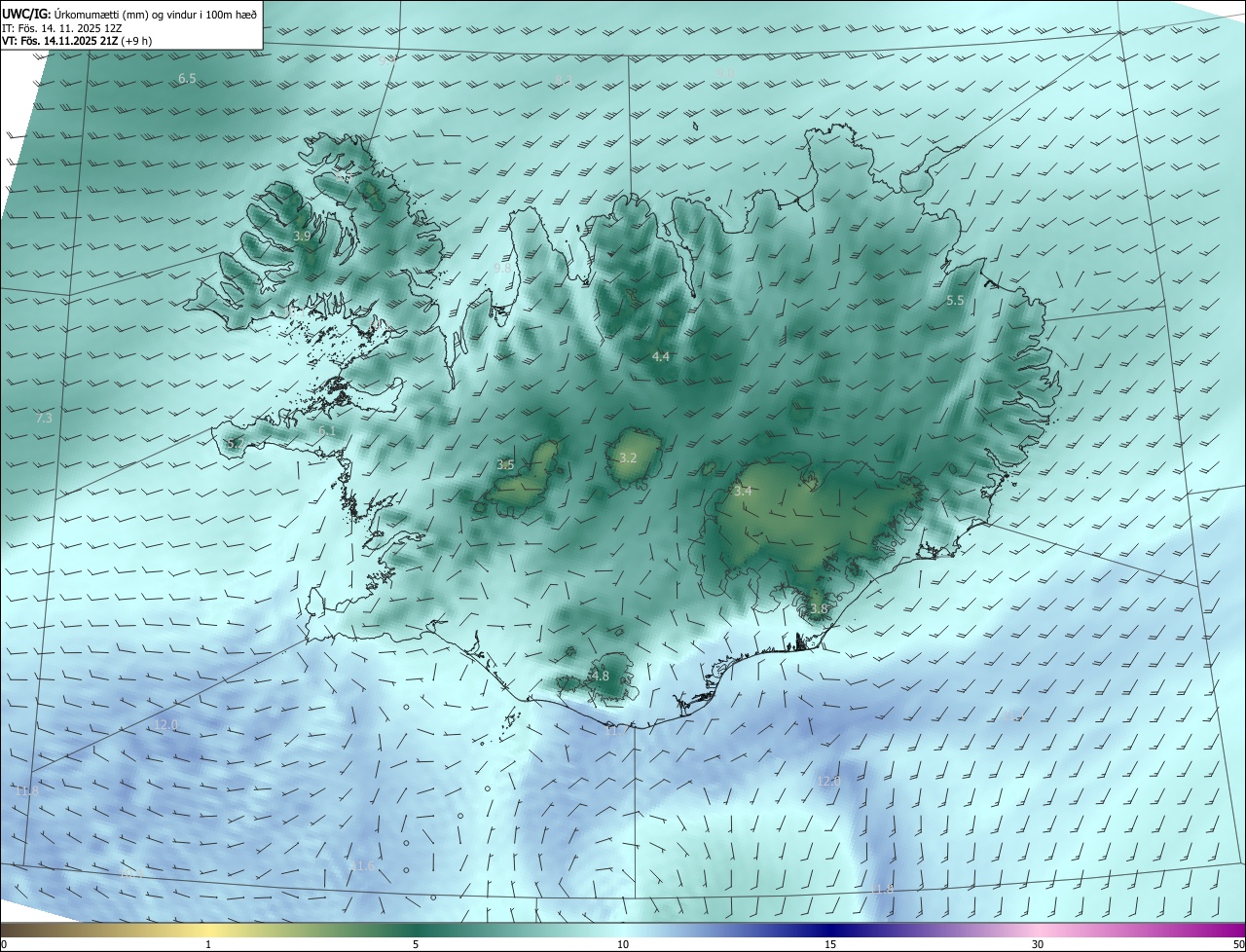
Task: Click the color scale label 1
Action: point(208,944)
